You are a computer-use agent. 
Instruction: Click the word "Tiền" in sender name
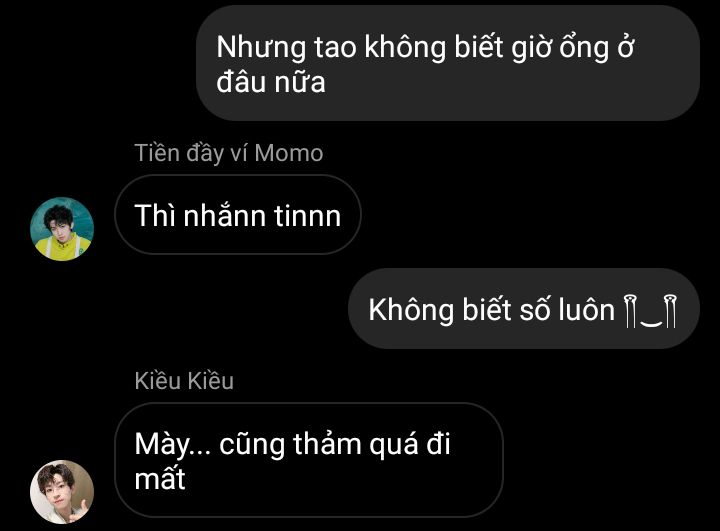point(157,153)
